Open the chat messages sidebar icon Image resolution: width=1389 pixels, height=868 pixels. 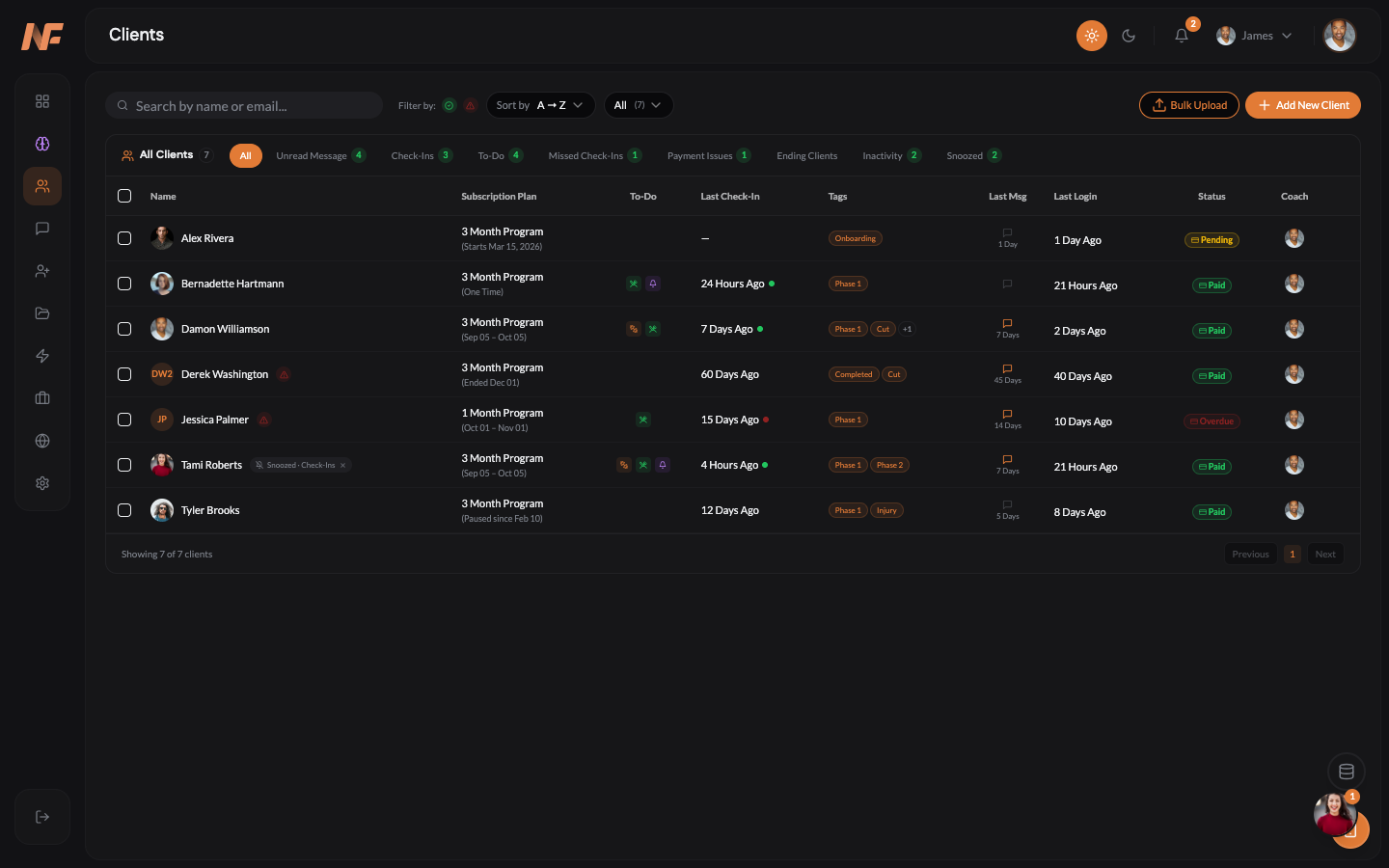[x=41, y=229]
